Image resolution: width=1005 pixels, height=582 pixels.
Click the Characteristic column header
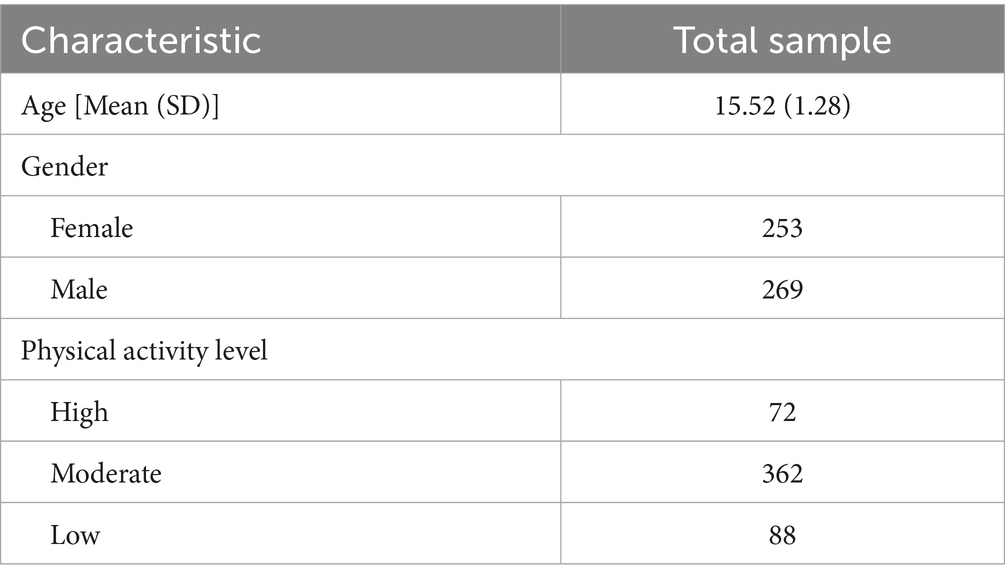[x=141, y=40]
